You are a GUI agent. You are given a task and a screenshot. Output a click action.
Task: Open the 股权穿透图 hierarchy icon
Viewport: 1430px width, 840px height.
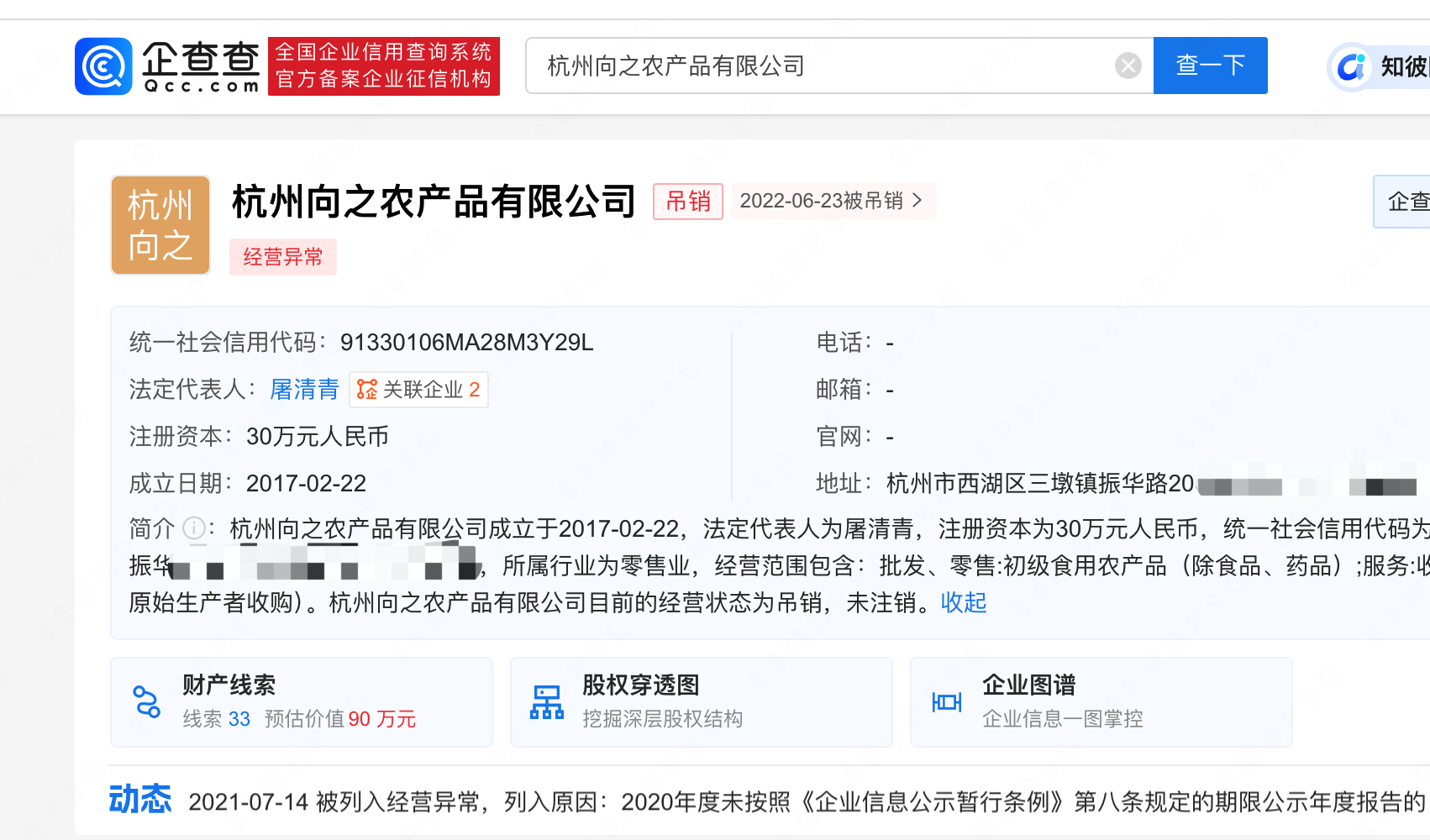point(547,701)
